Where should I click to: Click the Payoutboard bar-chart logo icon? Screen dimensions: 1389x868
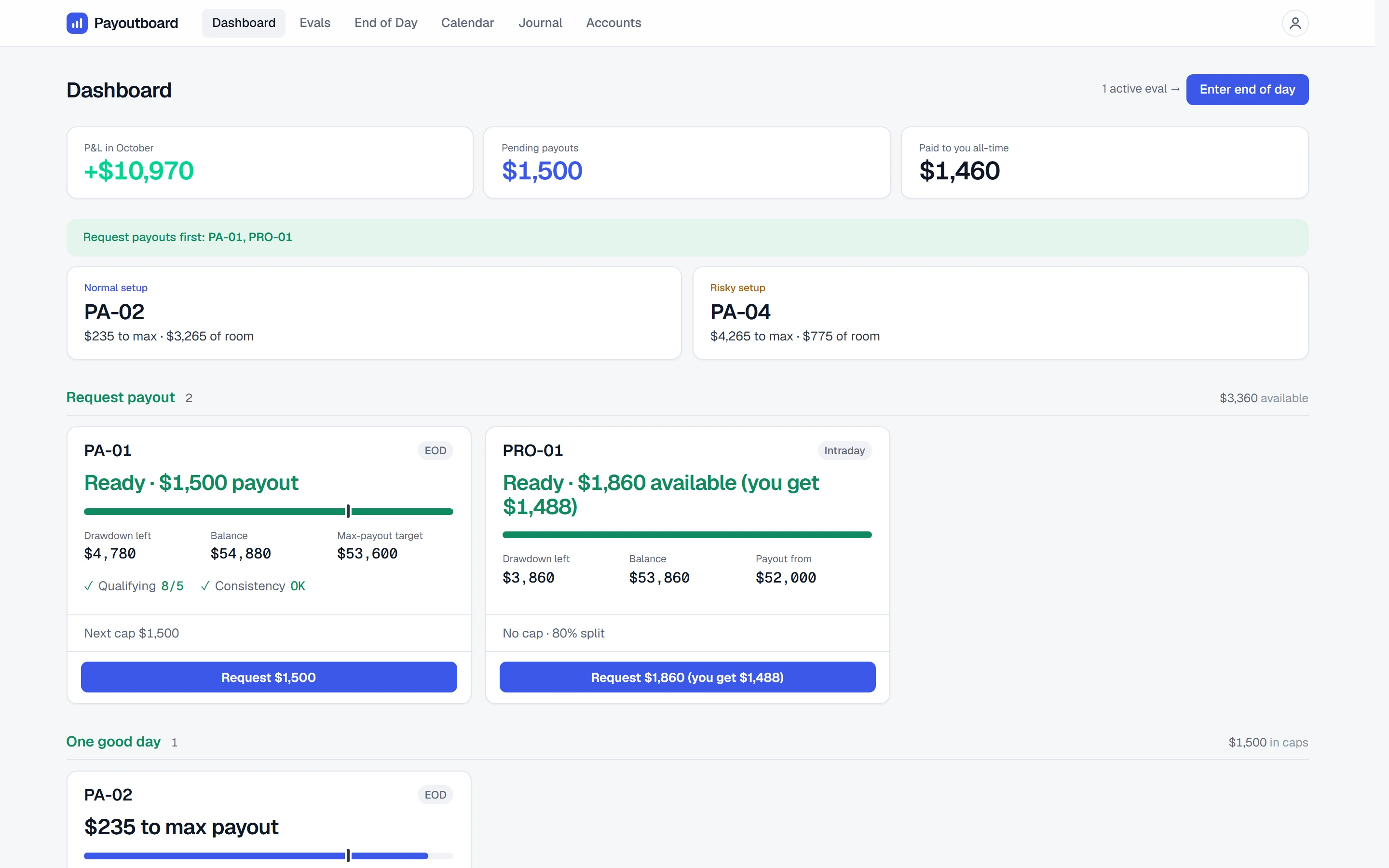coord(77,23)
